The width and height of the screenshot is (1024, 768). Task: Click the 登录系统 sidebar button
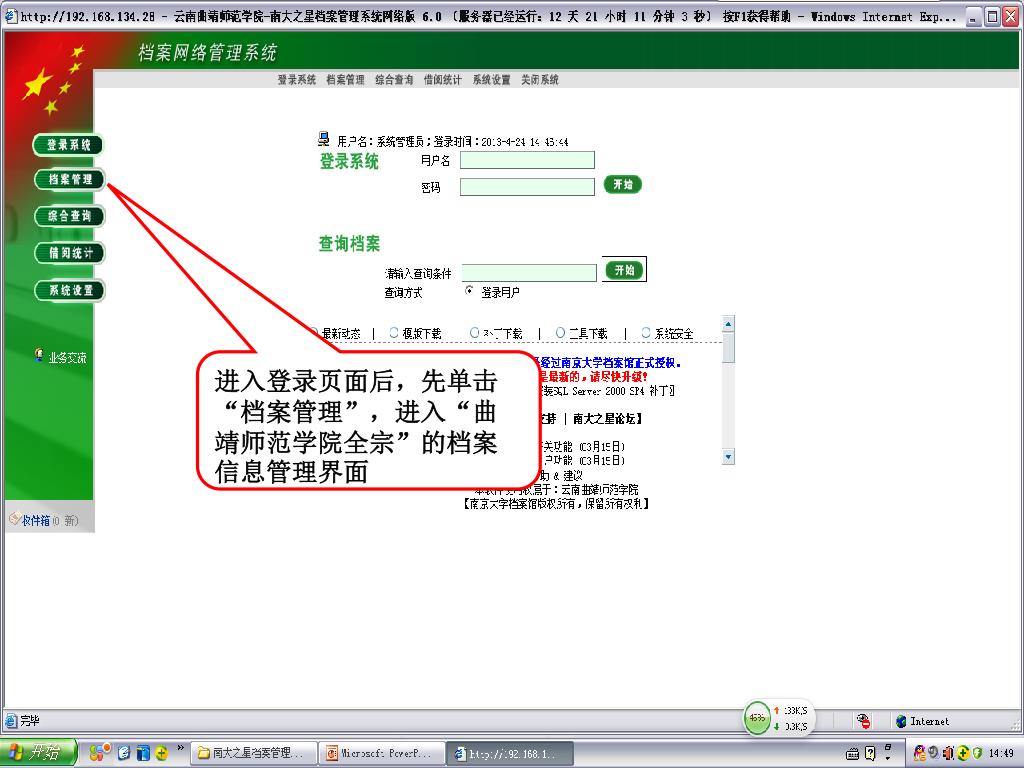68,145
